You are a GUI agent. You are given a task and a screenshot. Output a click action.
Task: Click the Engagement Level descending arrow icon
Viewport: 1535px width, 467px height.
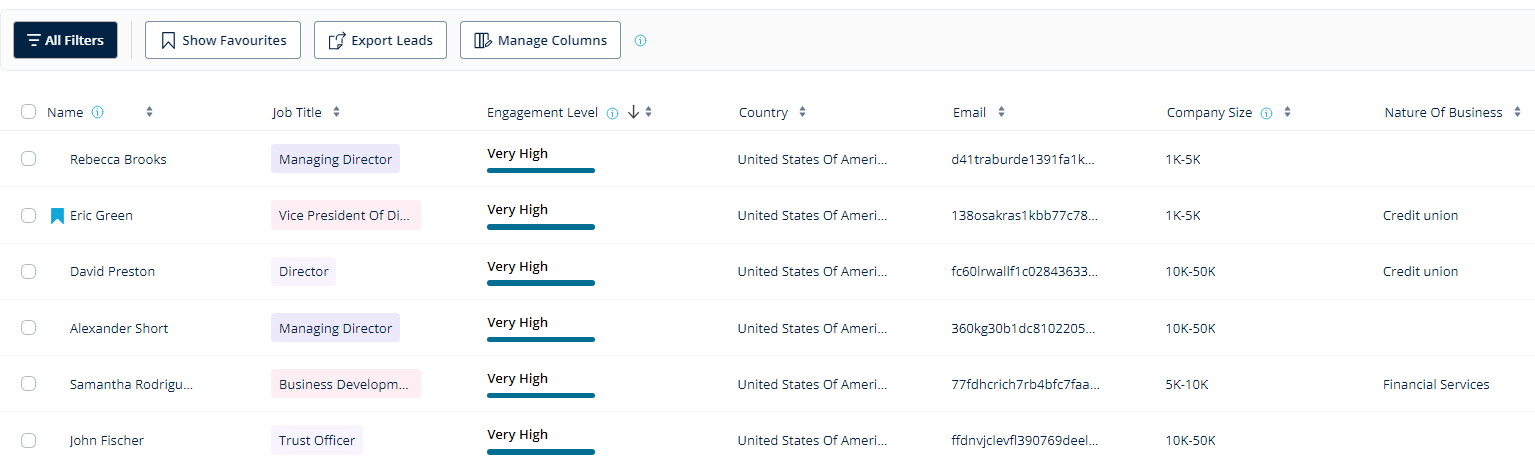point(633,112)
